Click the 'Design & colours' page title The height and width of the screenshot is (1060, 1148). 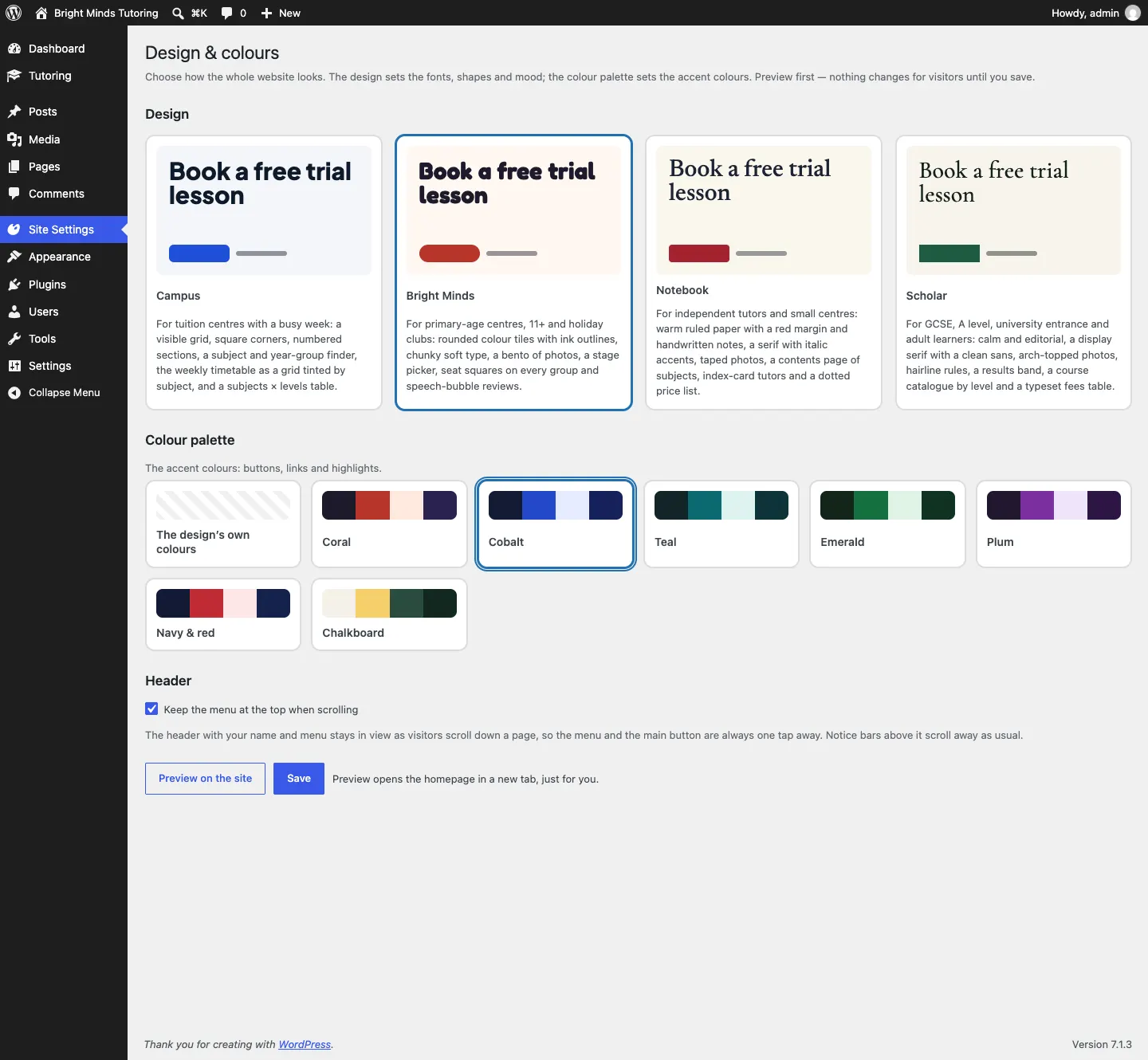(212, 53)
